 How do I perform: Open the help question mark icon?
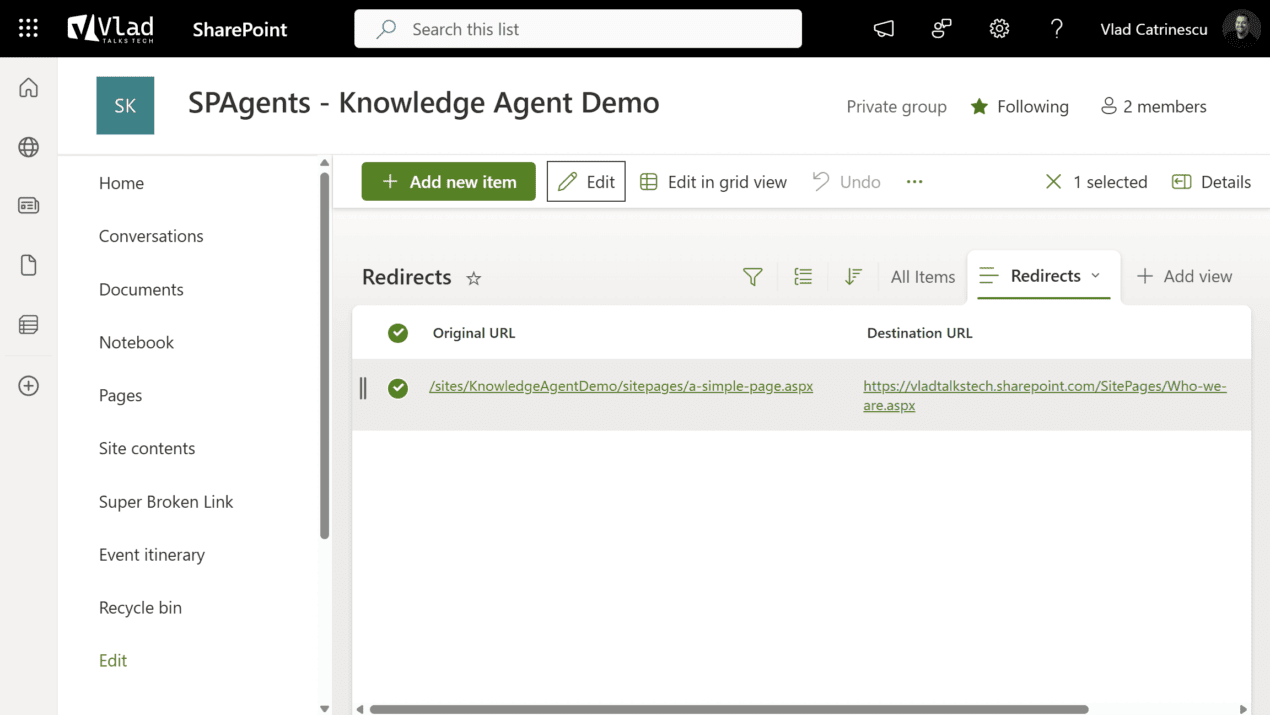[x=1057, y=29]
